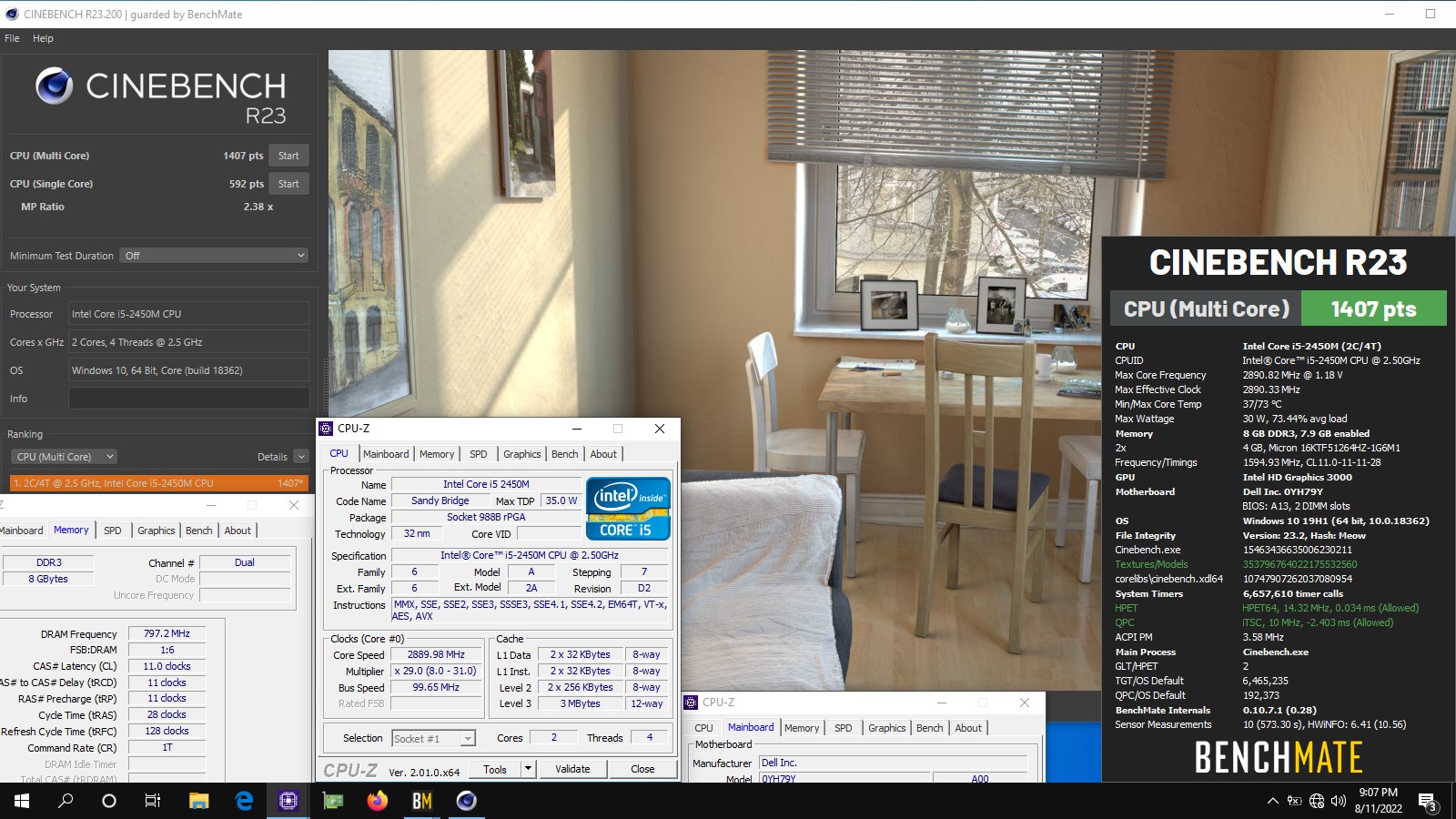Open Minimum Test Duration dropdown
This screenshot has height=819, width=1456.
[214, 256]
